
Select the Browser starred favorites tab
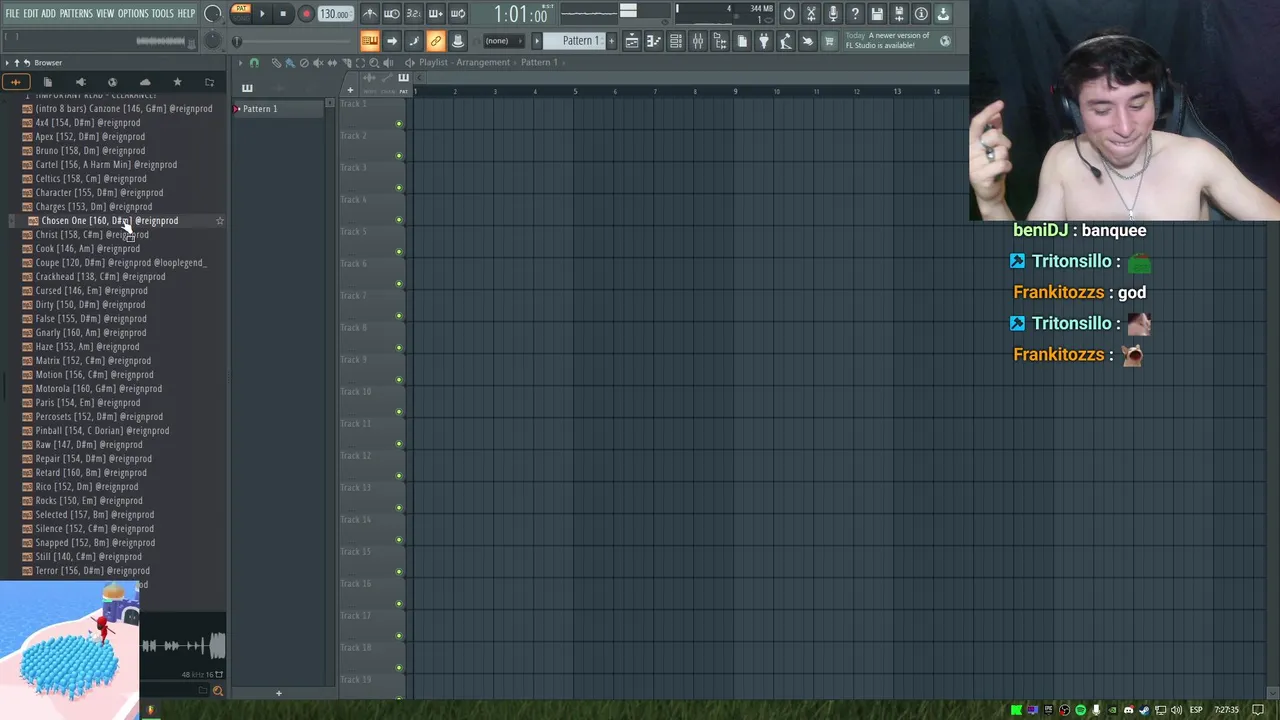[177, 82]
